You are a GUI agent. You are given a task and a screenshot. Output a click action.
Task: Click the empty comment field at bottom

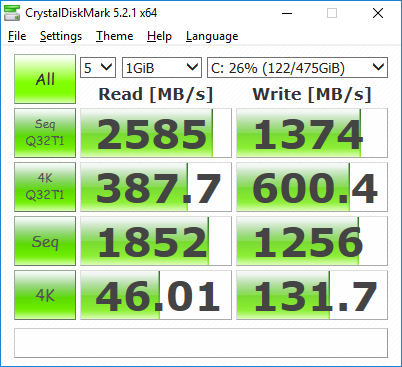point(201,343)
